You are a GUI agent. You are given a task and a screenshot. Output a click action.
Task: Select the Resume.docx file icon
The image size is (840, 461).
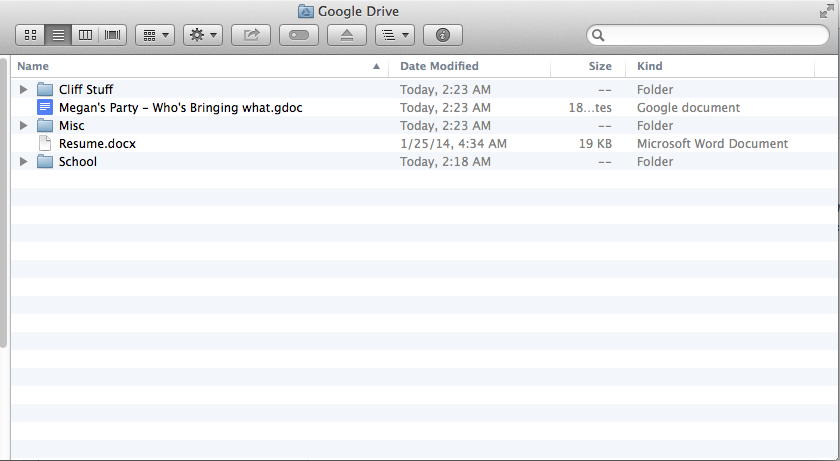click(x=45, y=143)
